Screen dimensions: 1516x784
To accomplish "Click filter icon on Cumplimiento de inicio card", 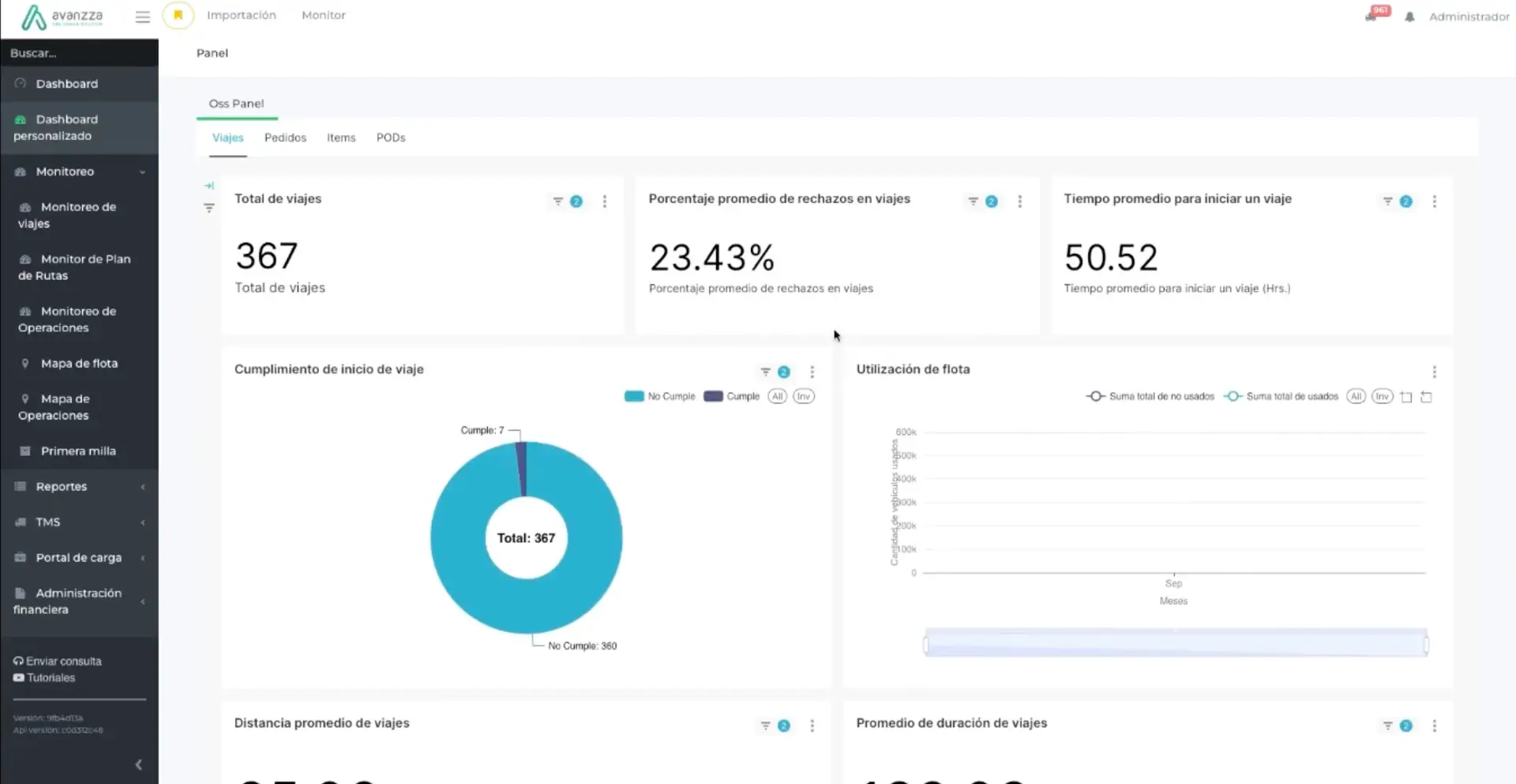I will pos(765,372).
